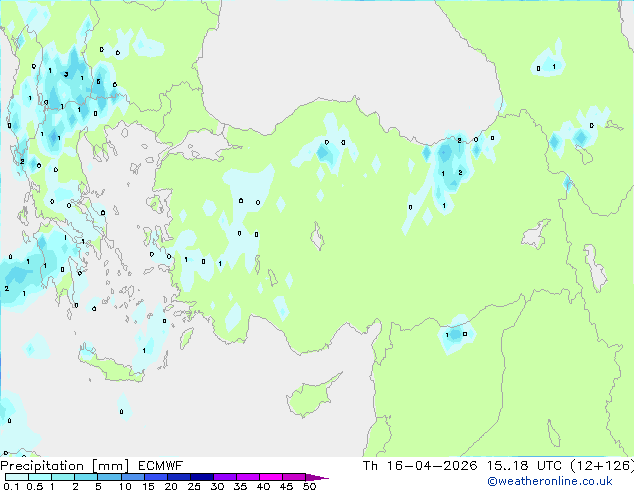Click the legend label '40'

point(263,486)
